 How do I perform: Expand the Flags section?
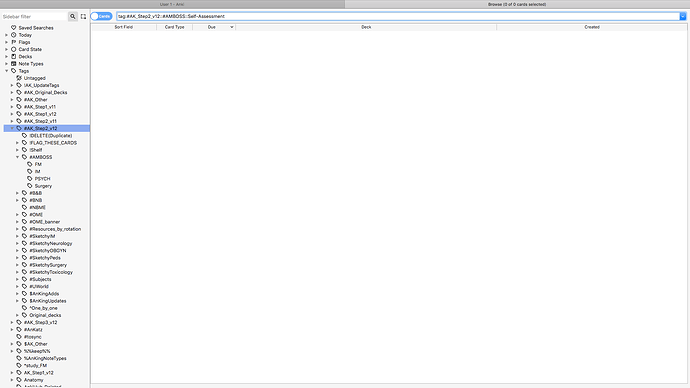7,42
